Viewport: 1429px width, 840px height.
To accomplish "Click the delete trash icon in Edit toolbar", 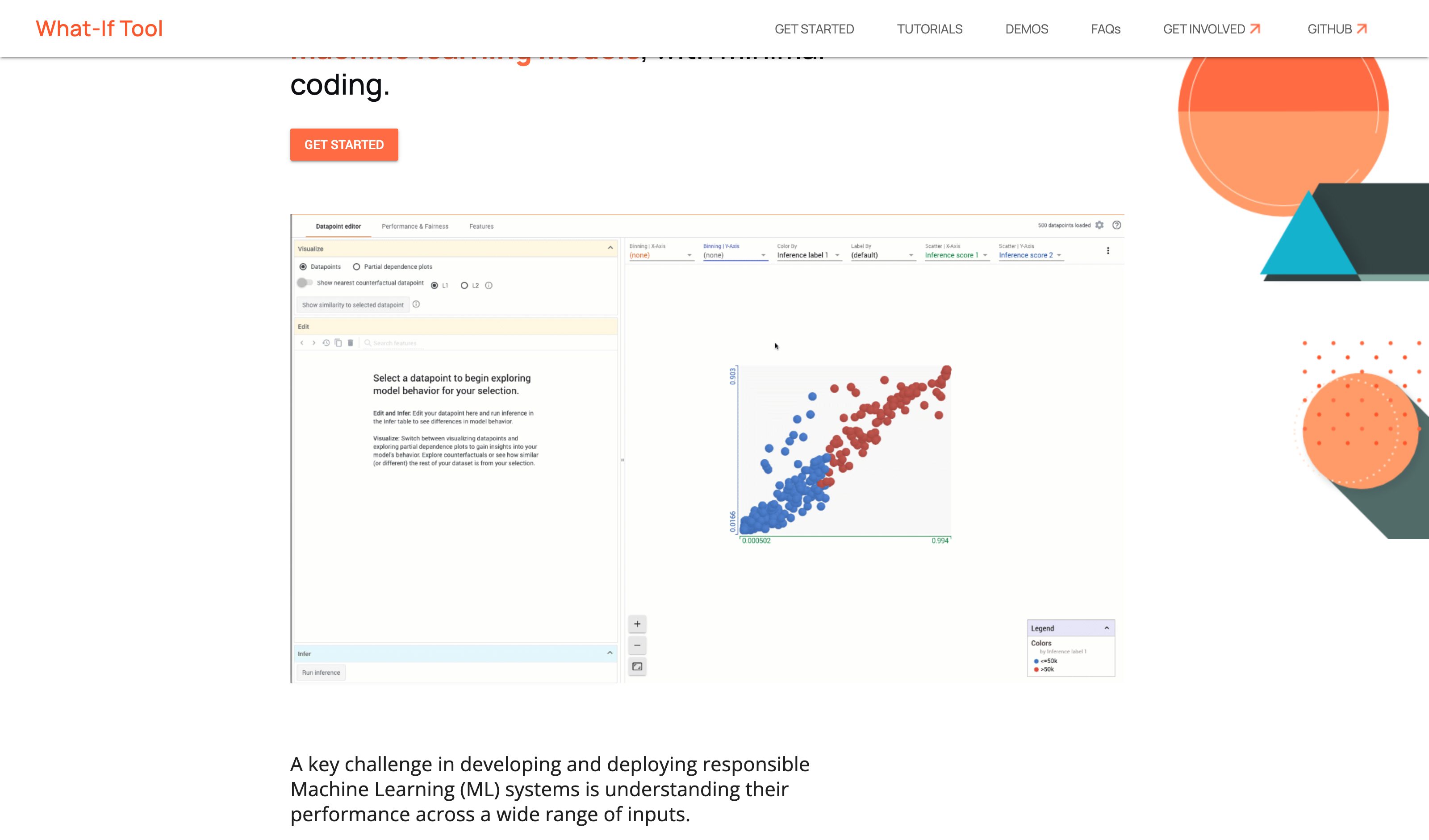I will pos(351,343).
